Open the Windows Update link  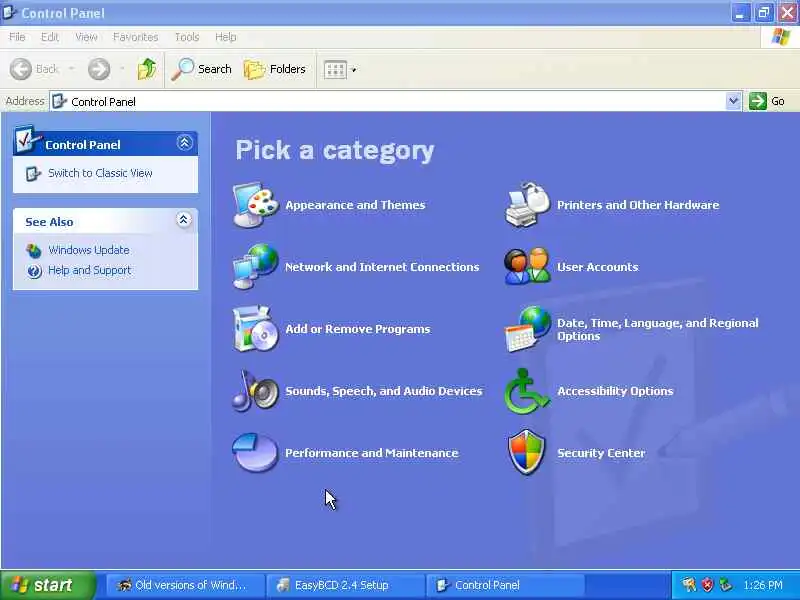pos(89,250)
